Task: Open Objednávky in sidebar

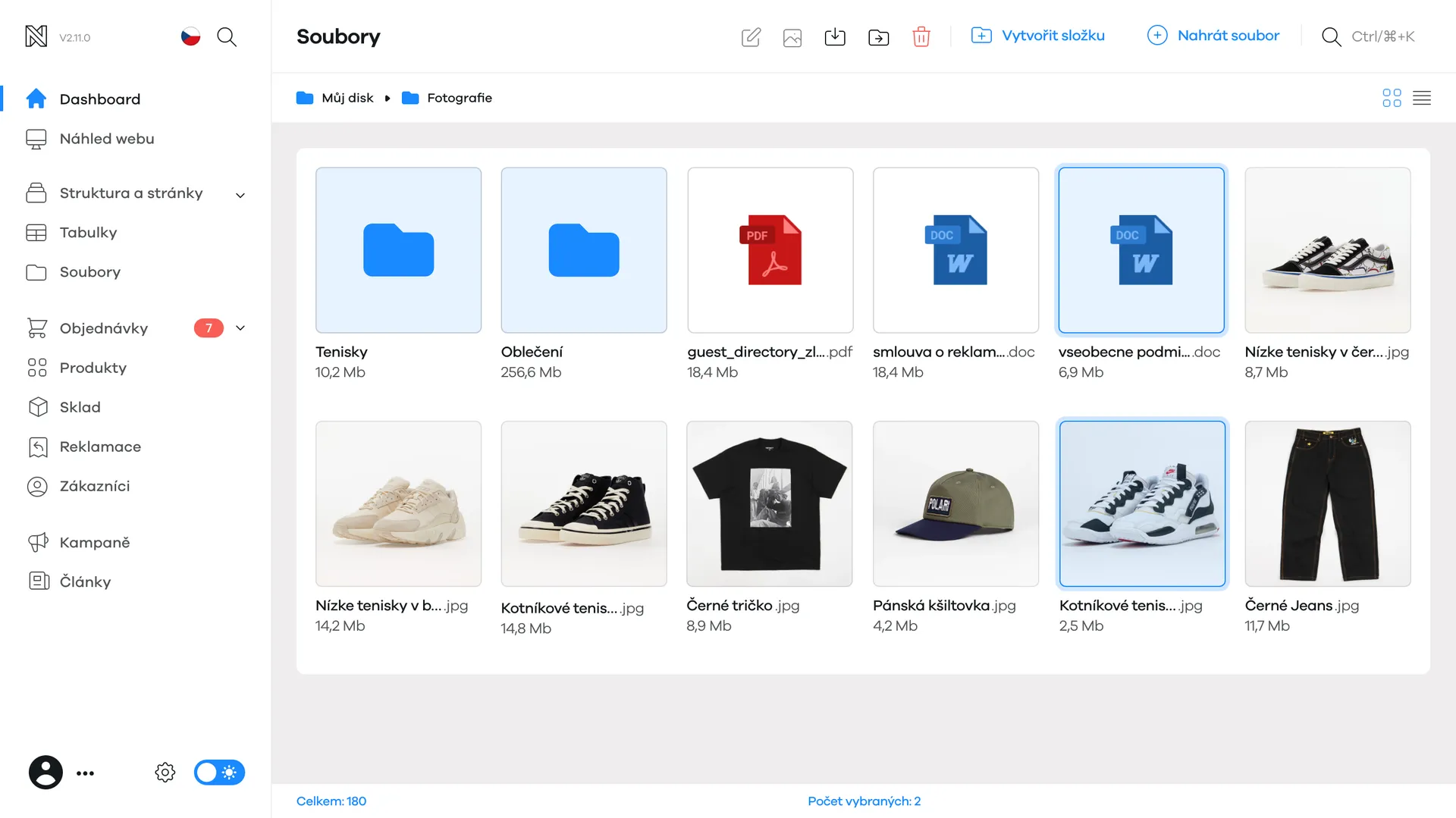Action: [87, 328]
